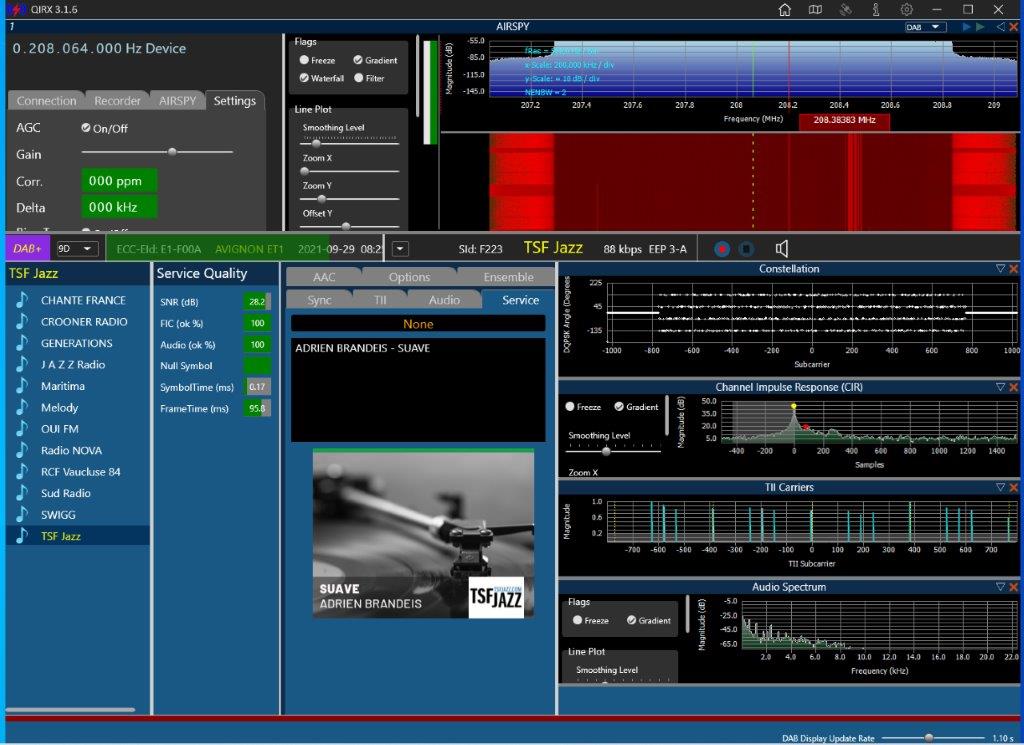Click the music note icon for Maritima

tap(22, 386)
